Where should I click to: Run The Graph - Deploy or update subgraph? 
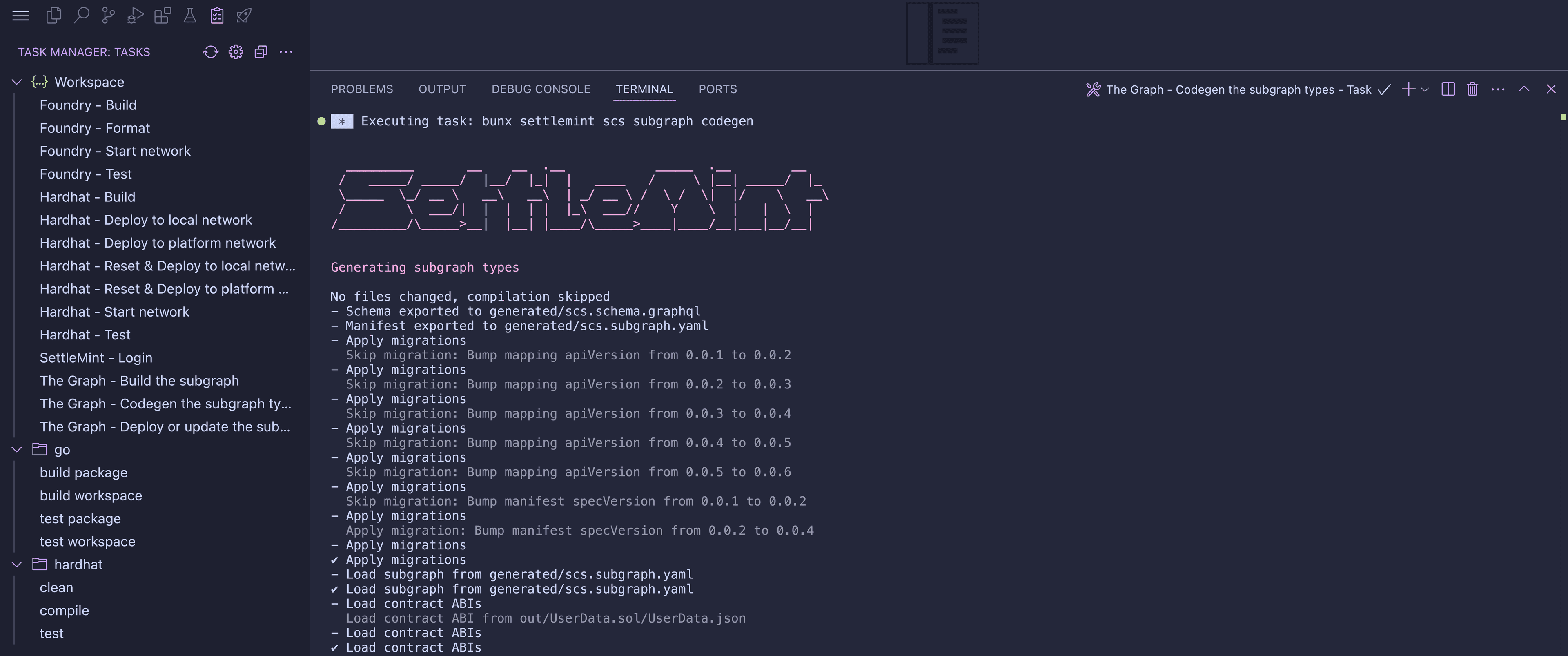tap(165, 427)
